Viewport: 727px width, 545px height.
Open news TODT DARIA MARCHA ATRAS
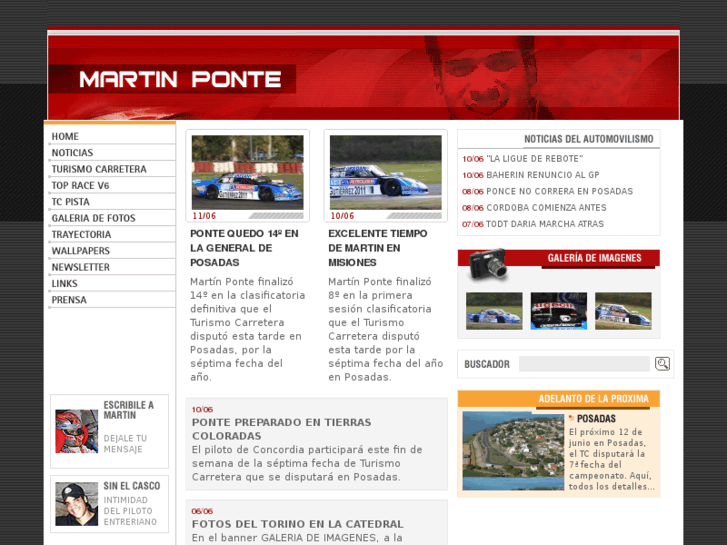(545, 224)
